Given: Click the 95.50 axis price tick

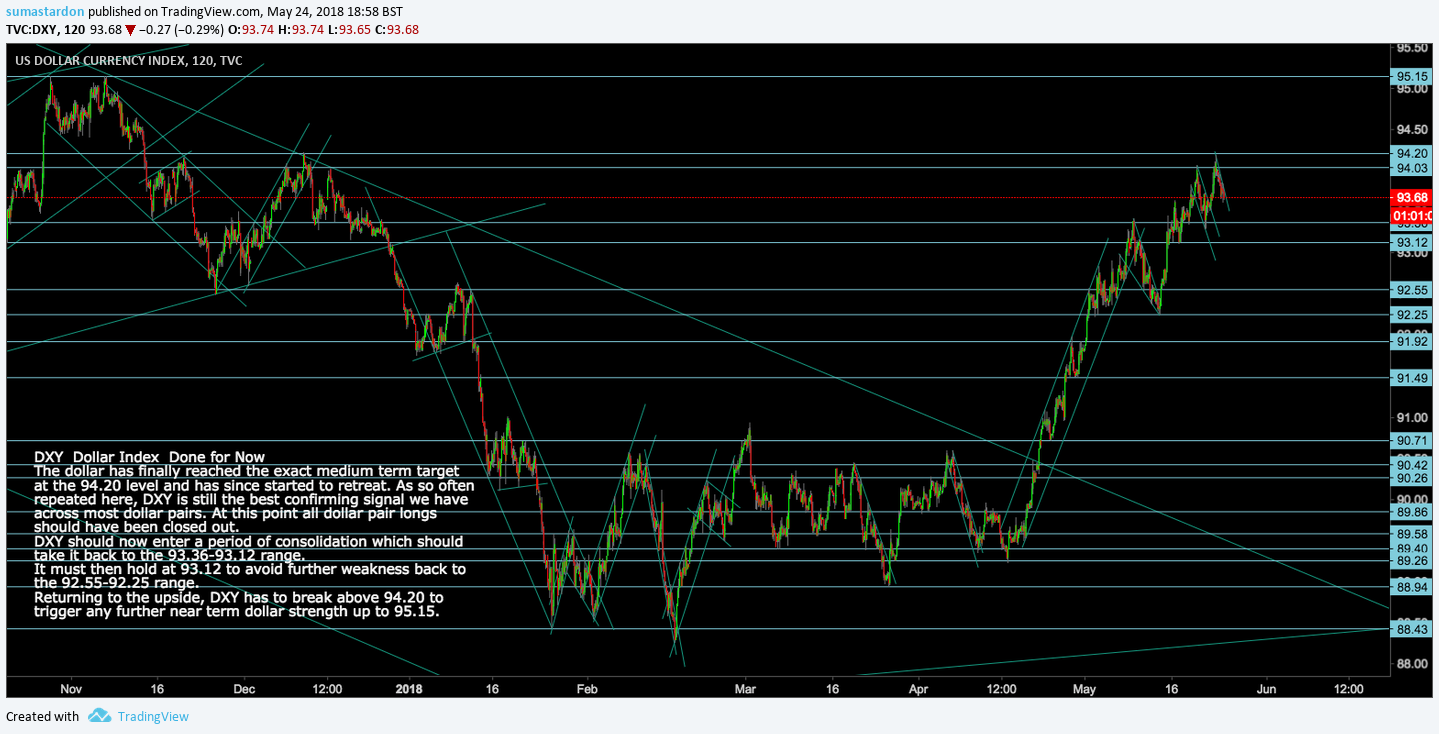Looking at the screenshot, I should pyautogui.click(x=1412, y=48).
